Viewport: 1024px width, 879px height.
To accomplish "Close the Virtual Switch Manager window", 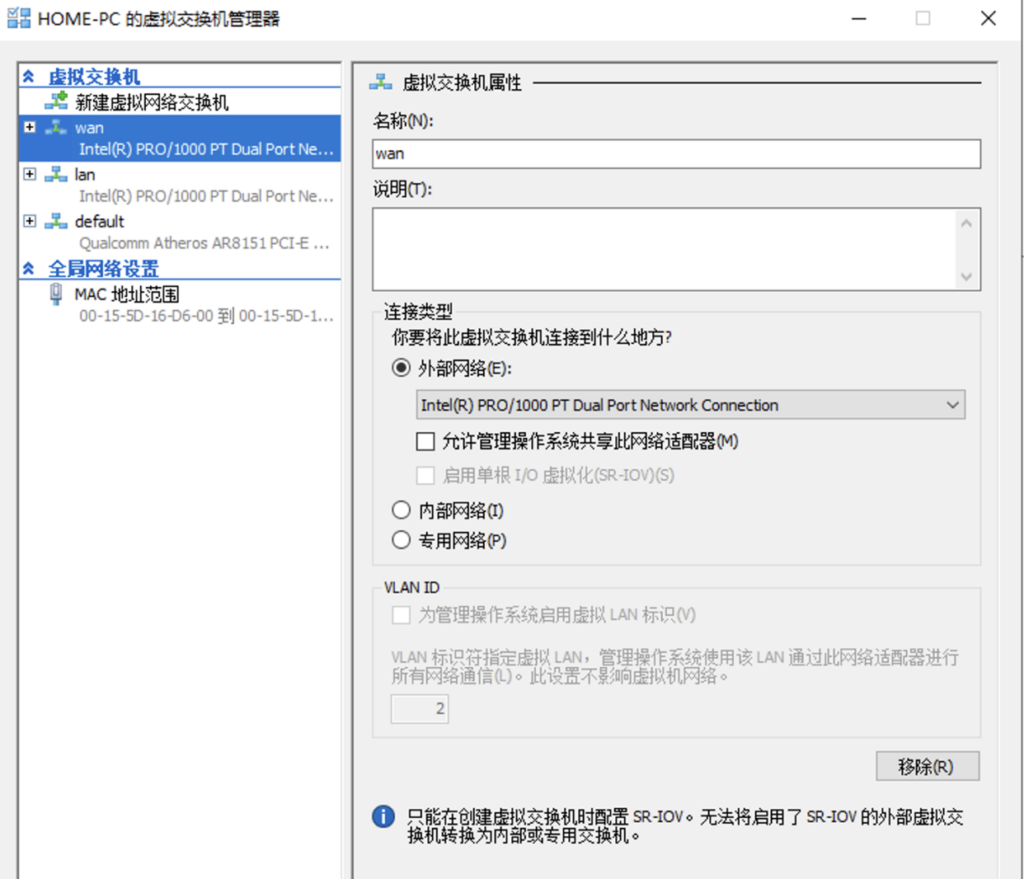I will point(988,18).
